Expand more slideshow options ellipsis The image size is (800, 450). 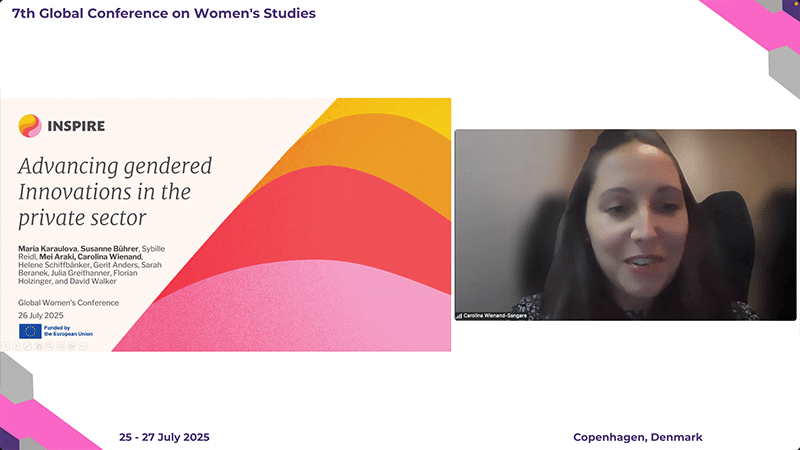coord(82,346)
